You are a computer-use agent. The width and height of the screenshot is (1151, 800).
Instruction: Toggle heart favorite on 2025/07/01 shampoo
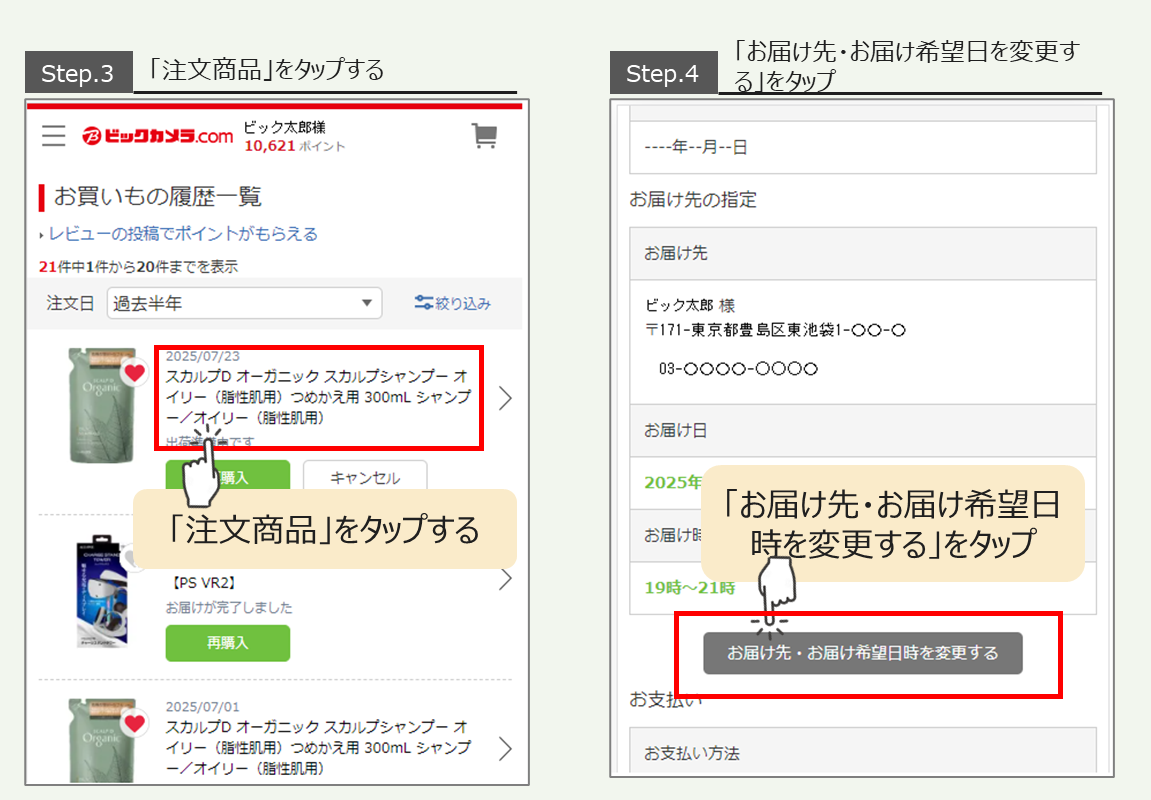click(134, 722)
